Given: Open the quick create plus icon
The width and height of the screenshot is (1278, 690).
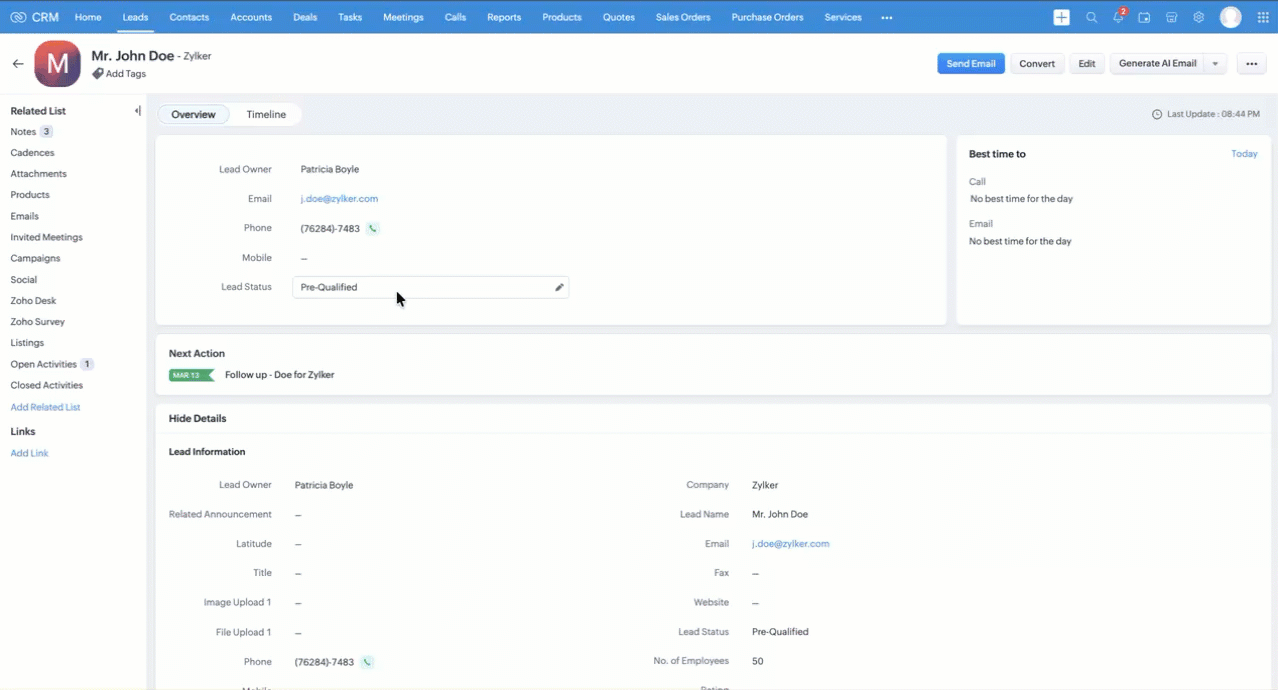Looking at the screenshot, I should [x=1062, y=17].
